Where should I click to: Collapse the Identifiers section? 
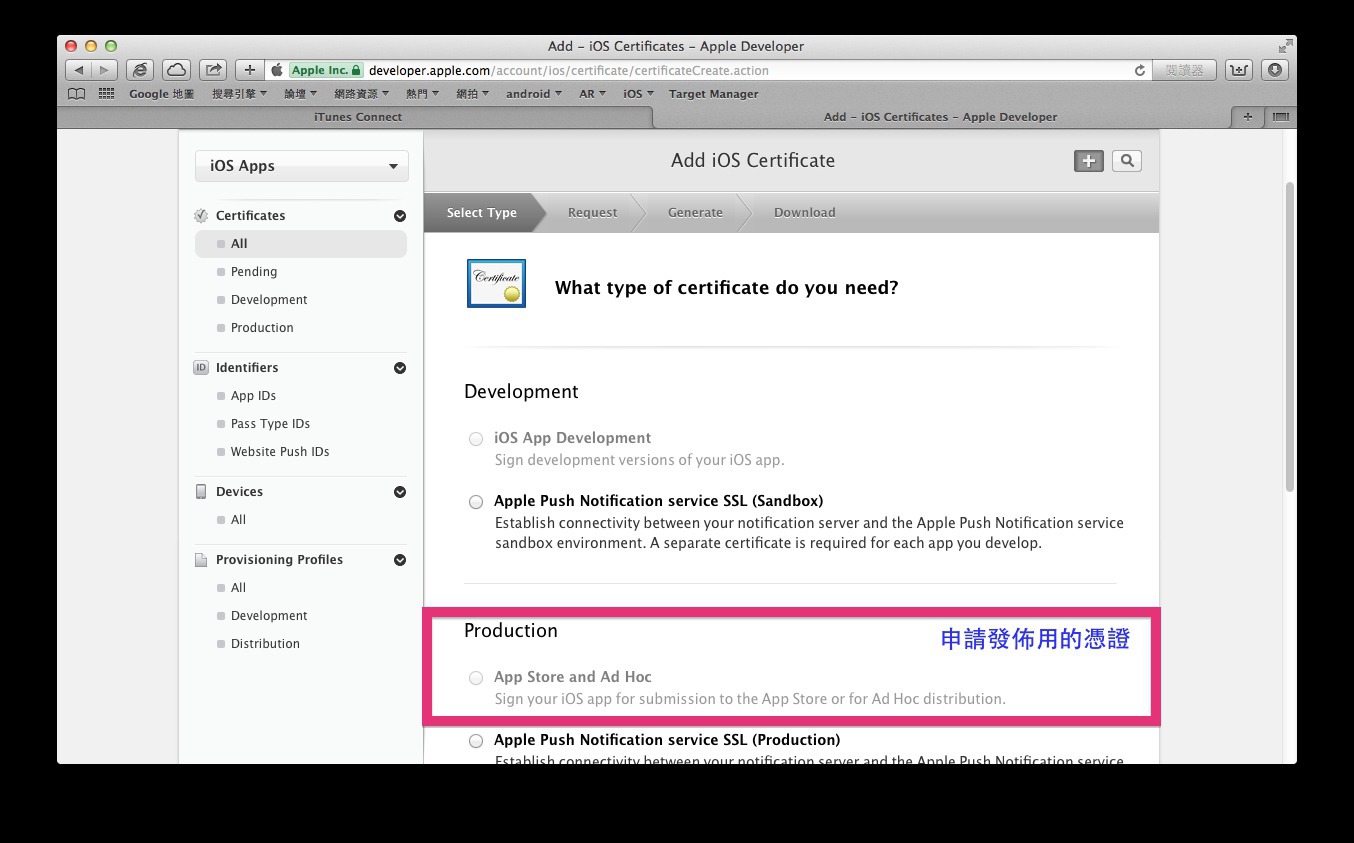click(x=400, y=368)
